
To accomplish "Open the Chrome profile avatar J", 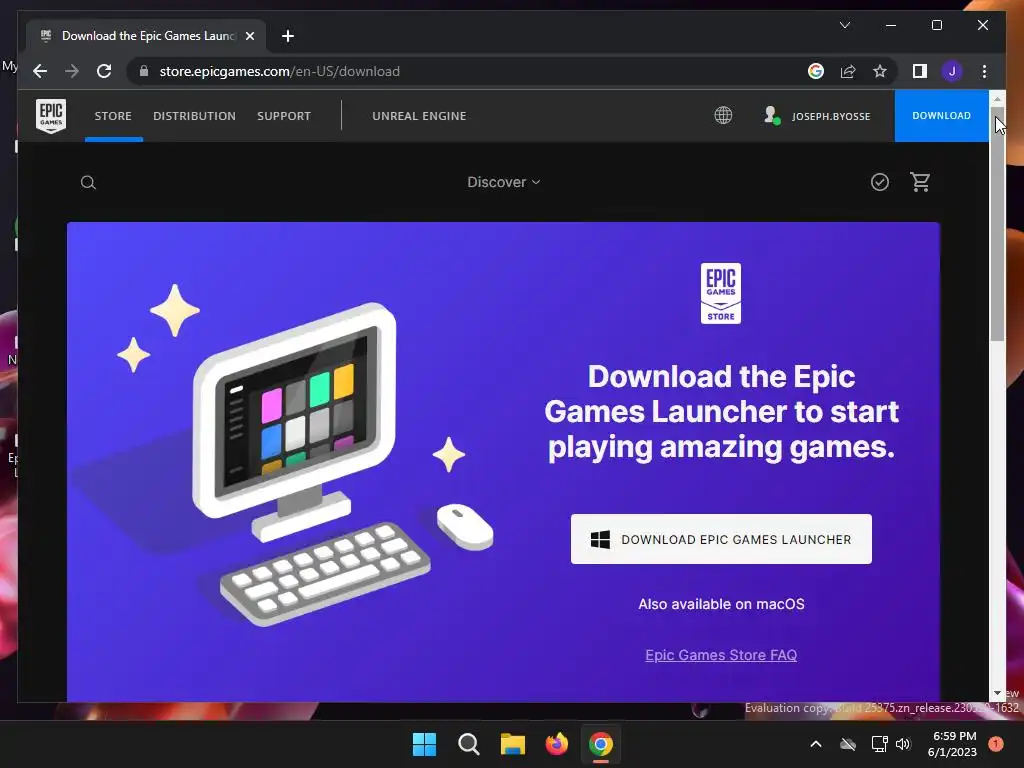I will 952,71.
